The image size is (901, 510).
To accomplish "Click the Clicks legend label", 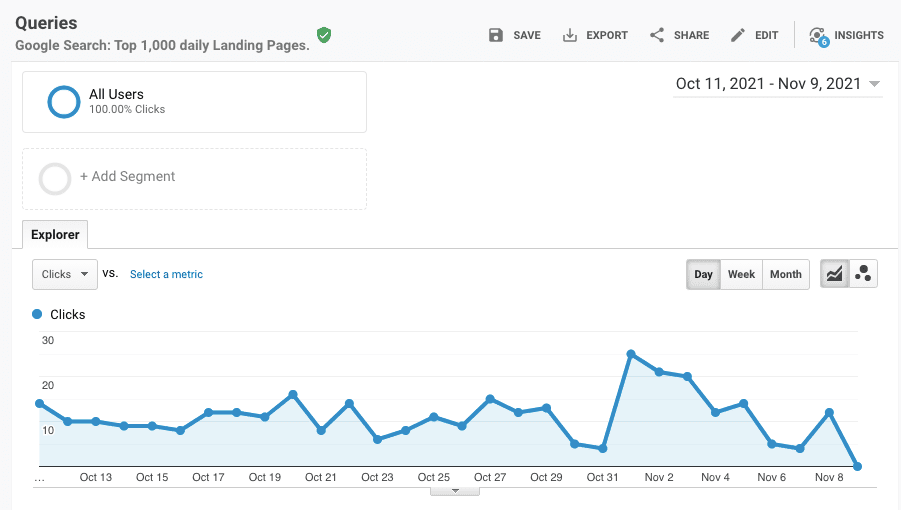I will [68, 314].
